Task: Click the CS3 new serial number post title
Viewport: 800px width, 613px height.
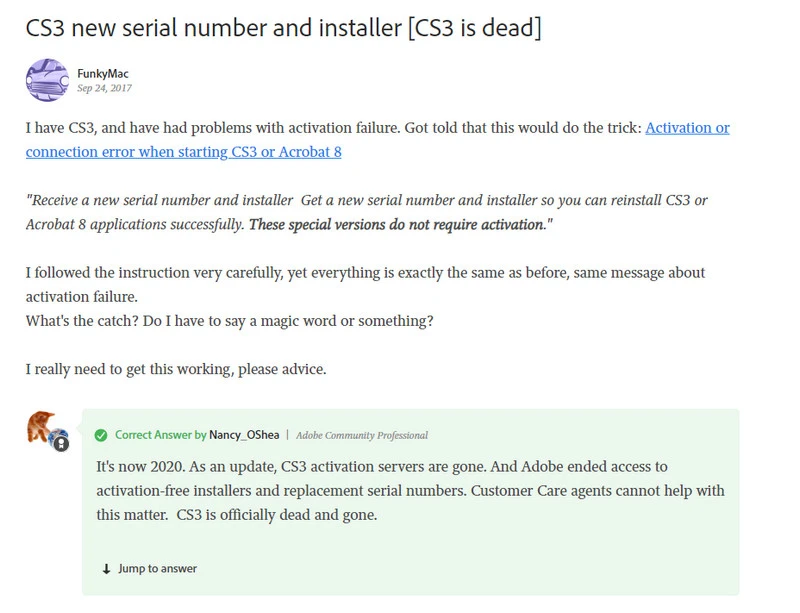Action: coord(283,27)
